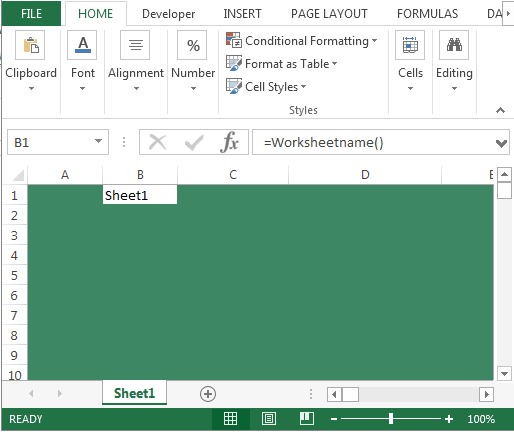Viewport: 514px width, 432px height.
Task: Click the Font group icon
Action: click(x=82, y=45)
